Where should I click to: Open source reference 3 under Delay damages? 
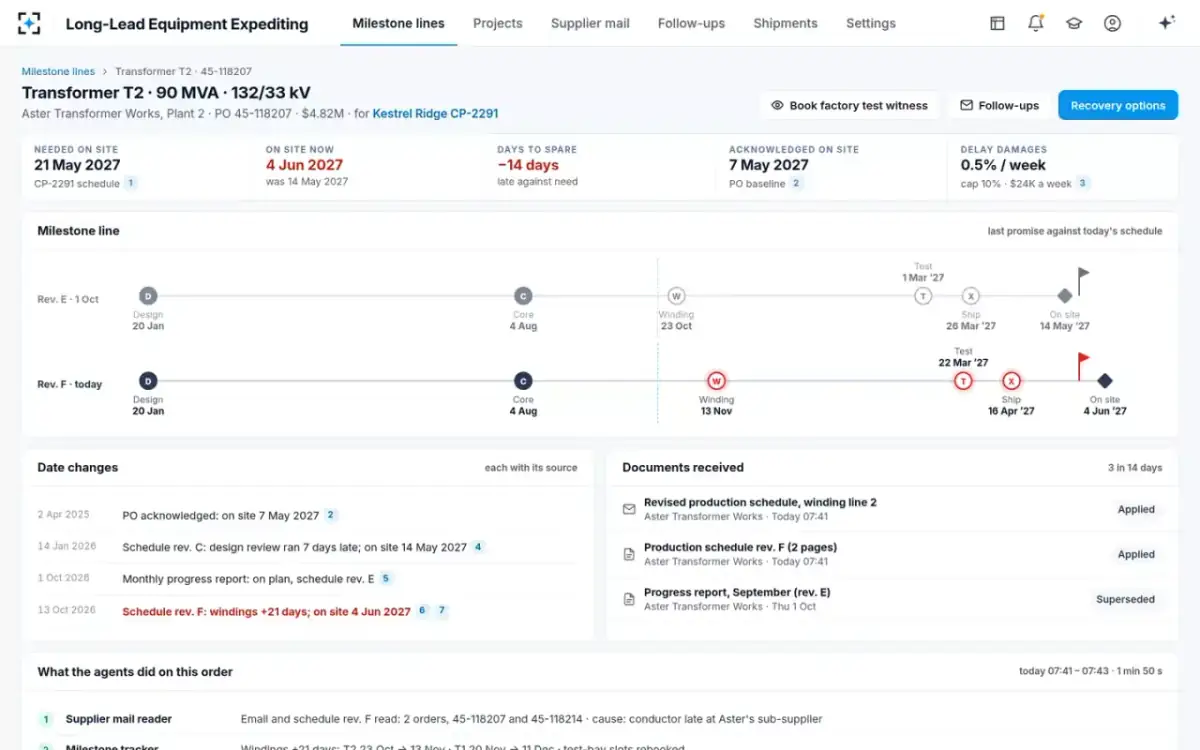click(x=1083, y=183)
